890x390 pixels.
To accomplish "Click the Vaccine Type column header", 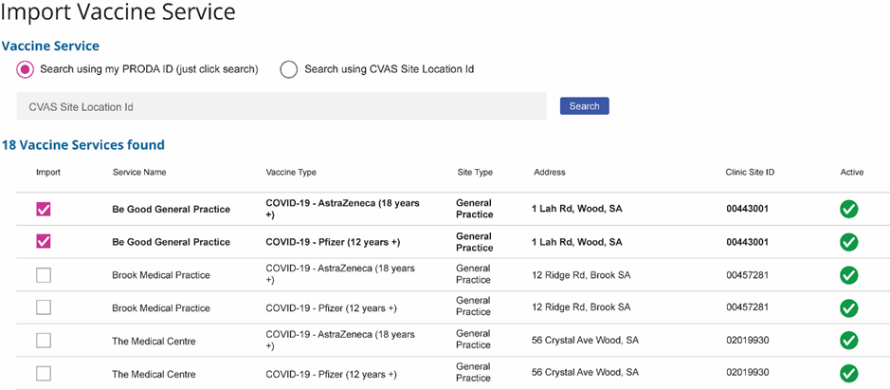I will click(x=291, y=172).
